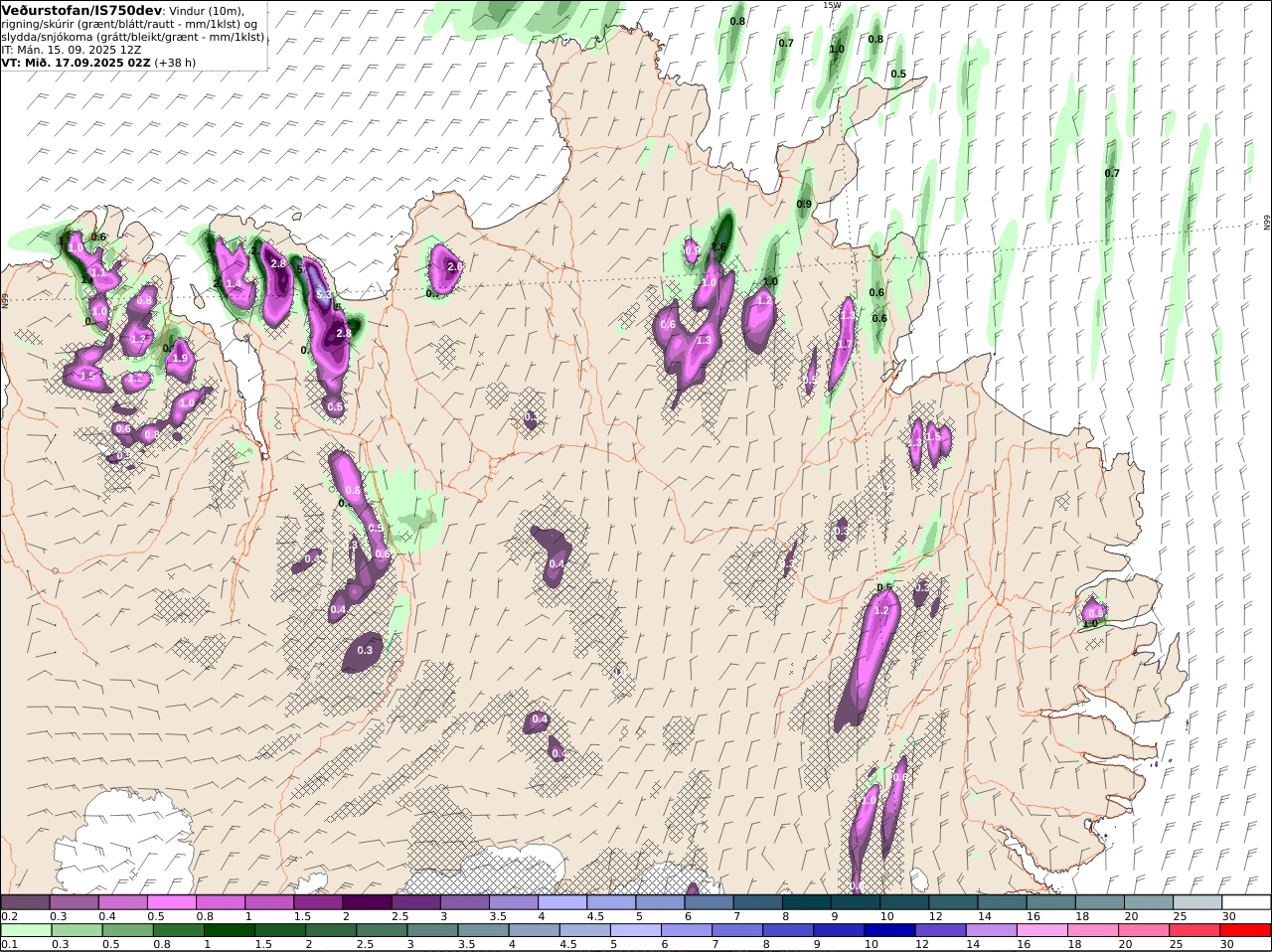
Task: Choose the snow-scale swatch labeled 1.5
Action: coord(318,902)
